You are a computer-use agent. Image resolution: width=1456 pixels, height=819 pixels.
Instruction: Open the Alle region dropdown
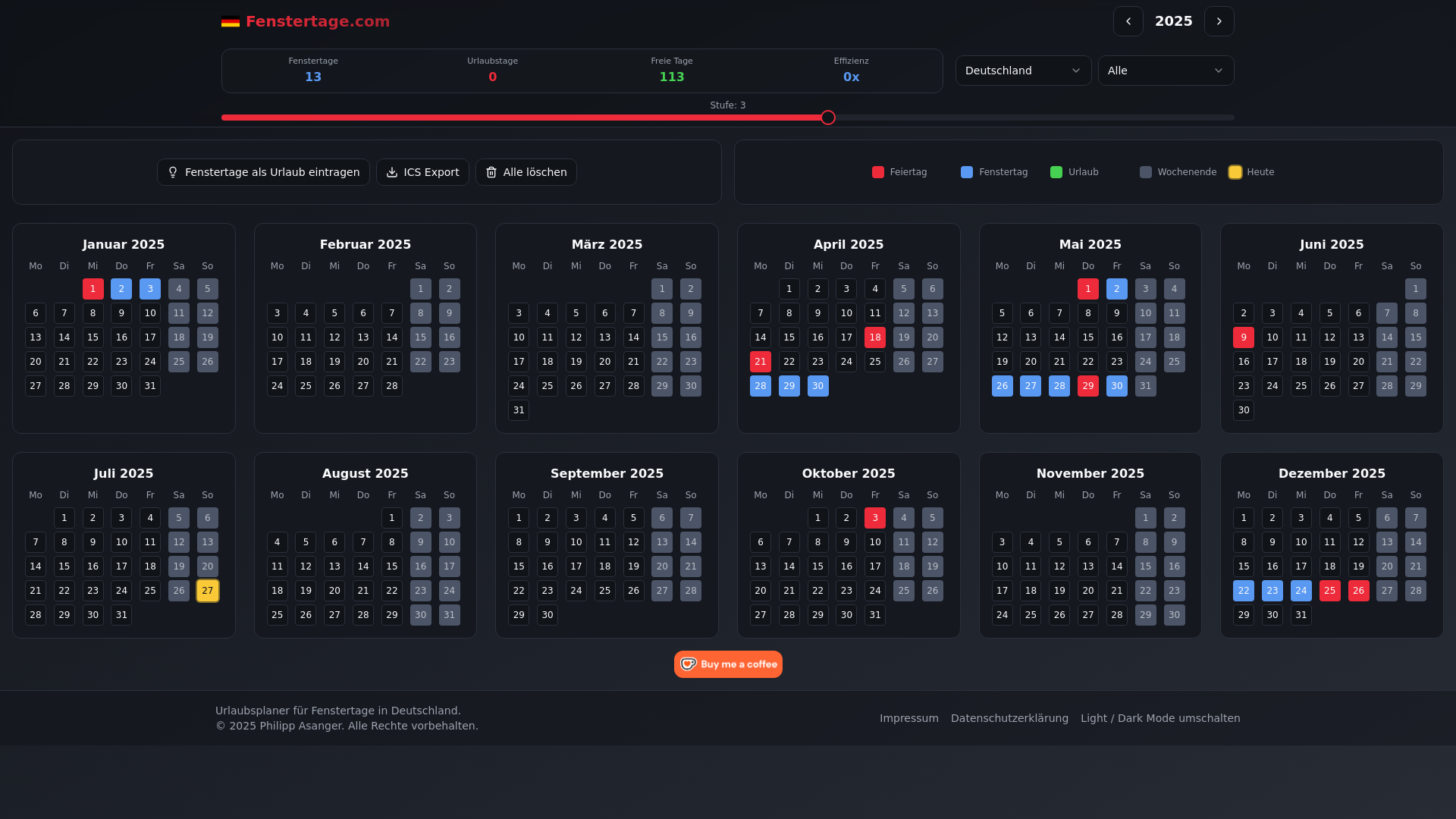pos(1166,71)
